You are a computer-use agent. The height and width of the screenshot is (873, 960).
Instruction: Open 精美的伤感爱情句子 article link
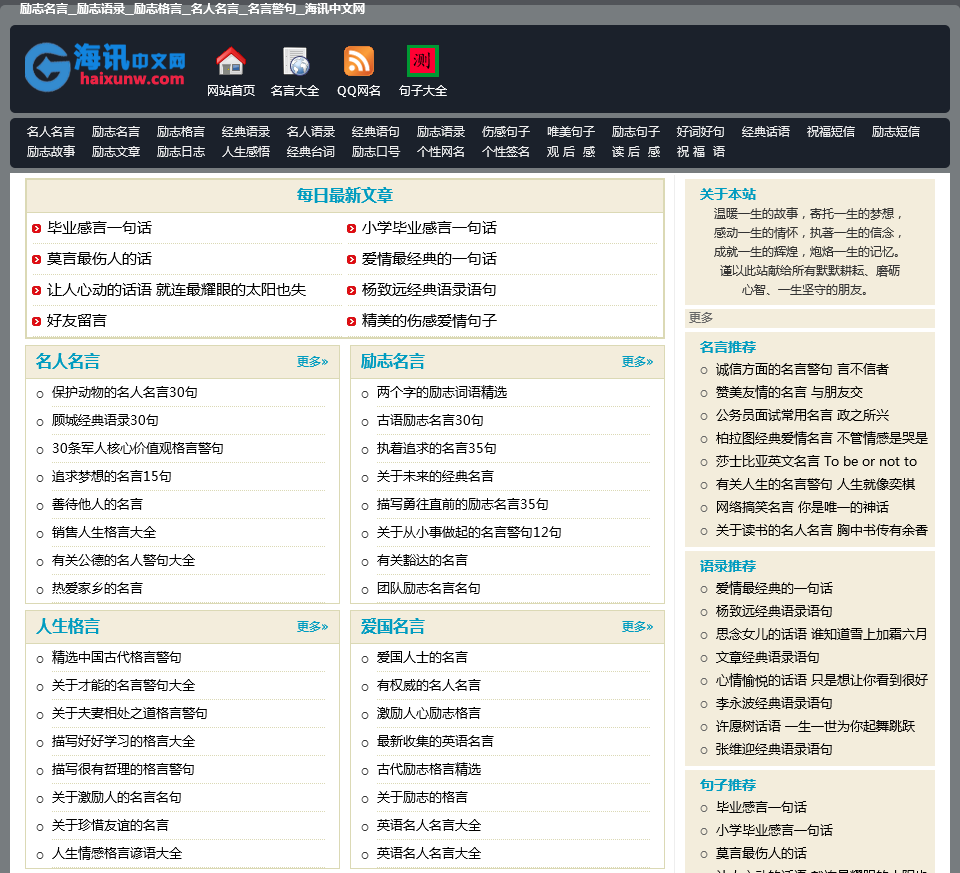429,320
